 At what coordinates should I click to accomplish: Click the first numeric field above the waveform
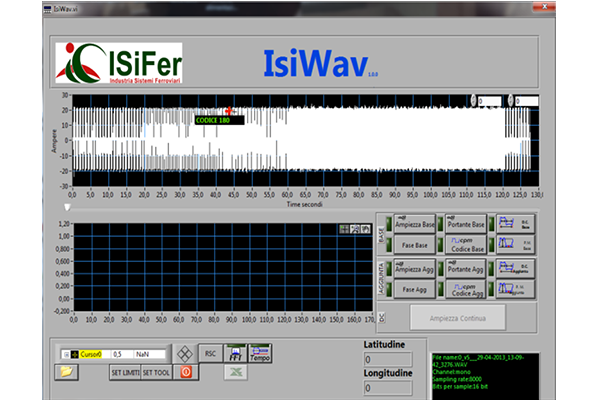pos(489,101)
